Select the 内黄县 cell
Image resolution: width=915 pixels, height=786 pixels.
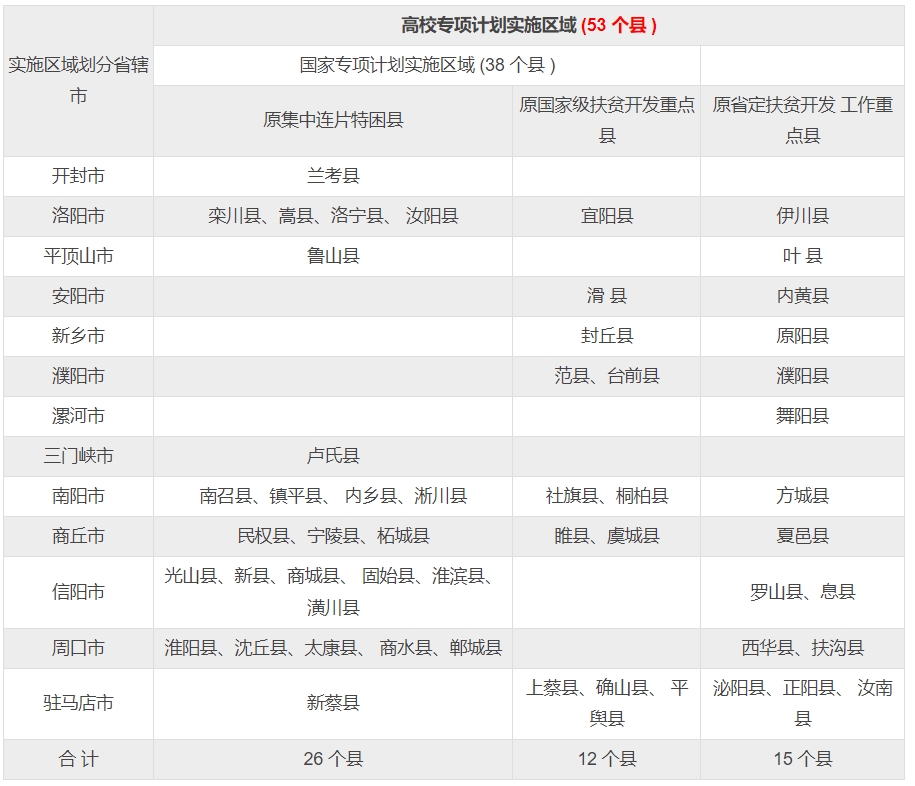[x=802, y=296]
